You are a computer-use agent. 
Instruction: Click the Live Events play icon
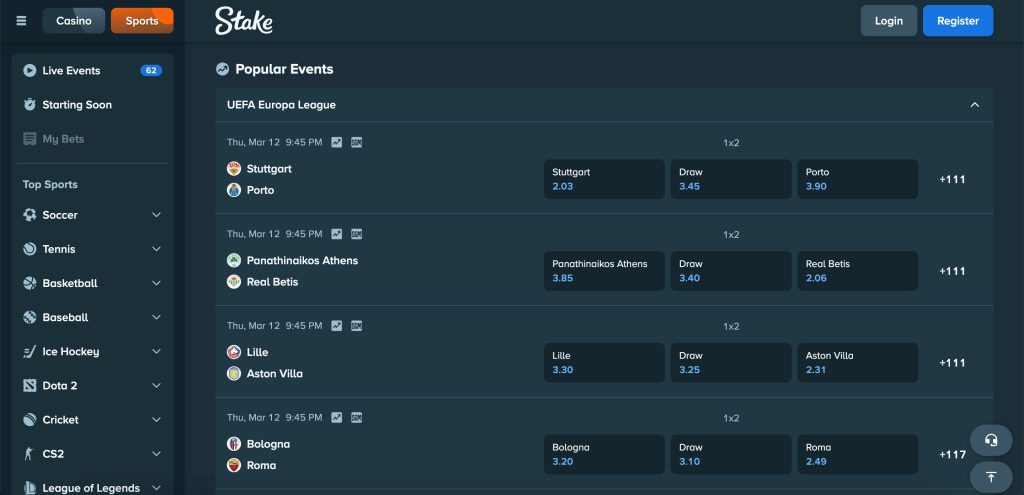coord(29,71)
